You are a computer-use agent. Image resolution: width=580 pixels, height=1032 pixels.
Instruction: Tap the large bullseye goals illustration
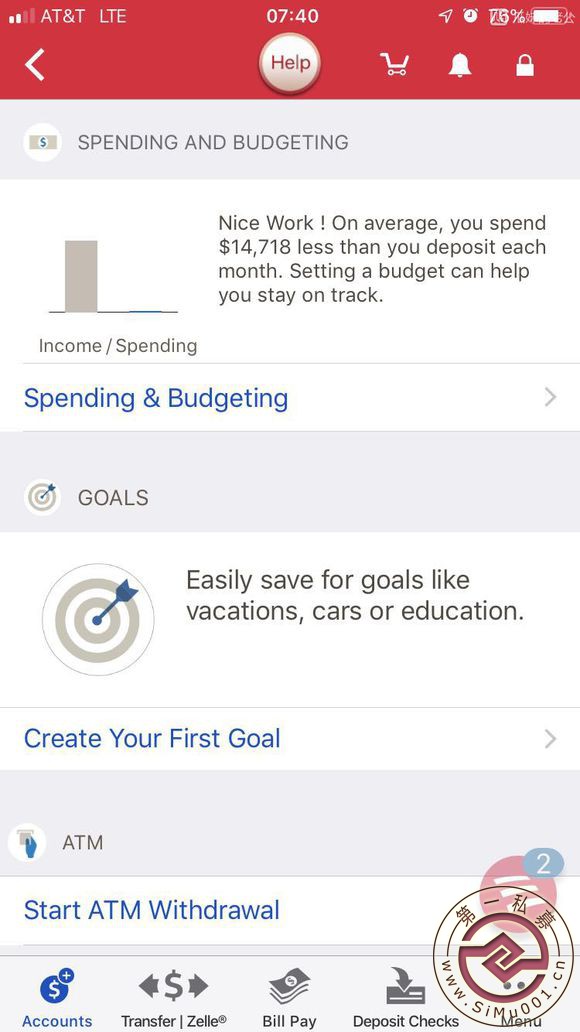(98, 619)
